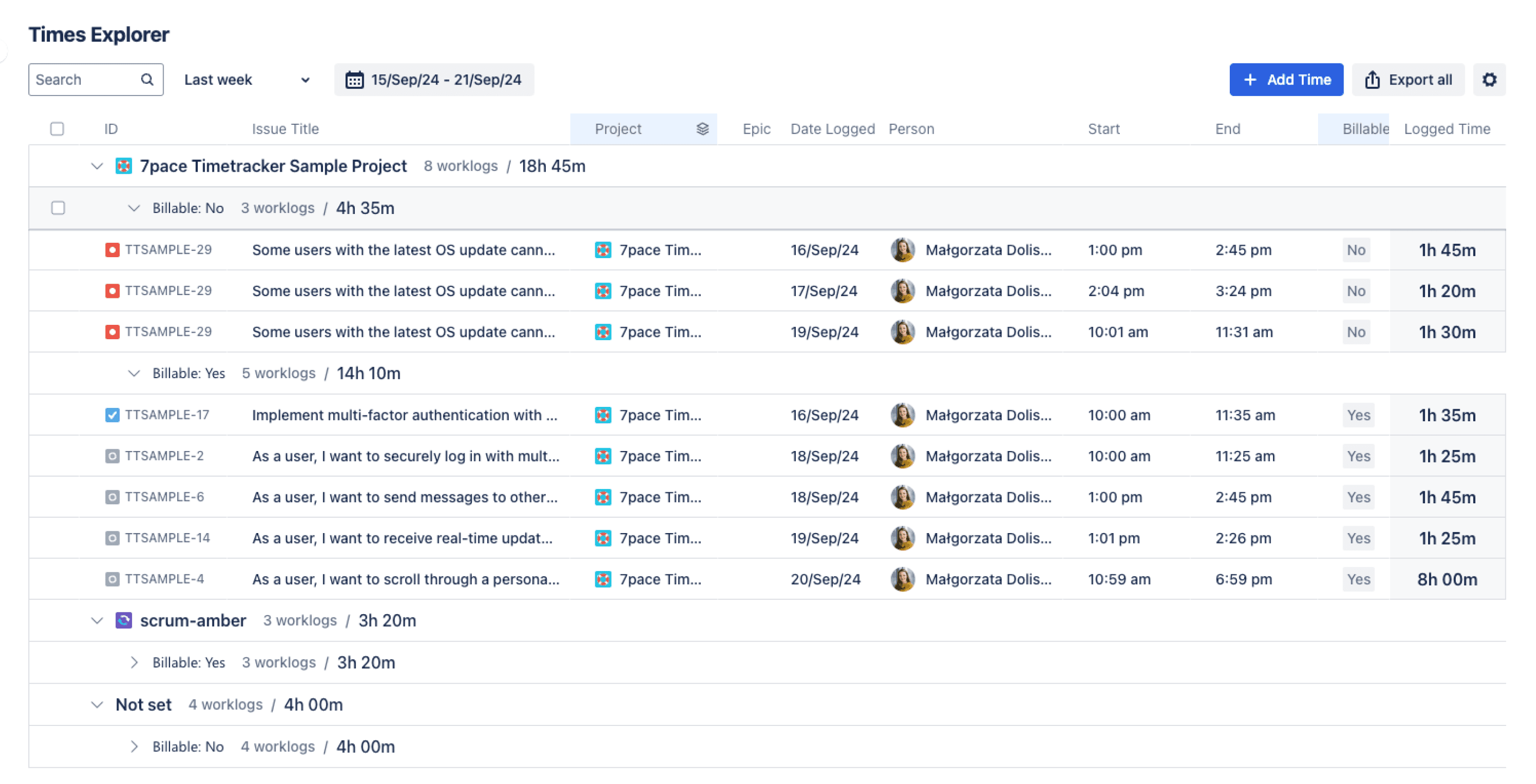Collapse the Not set group
1536x784 pixels.
click(96, 705)
